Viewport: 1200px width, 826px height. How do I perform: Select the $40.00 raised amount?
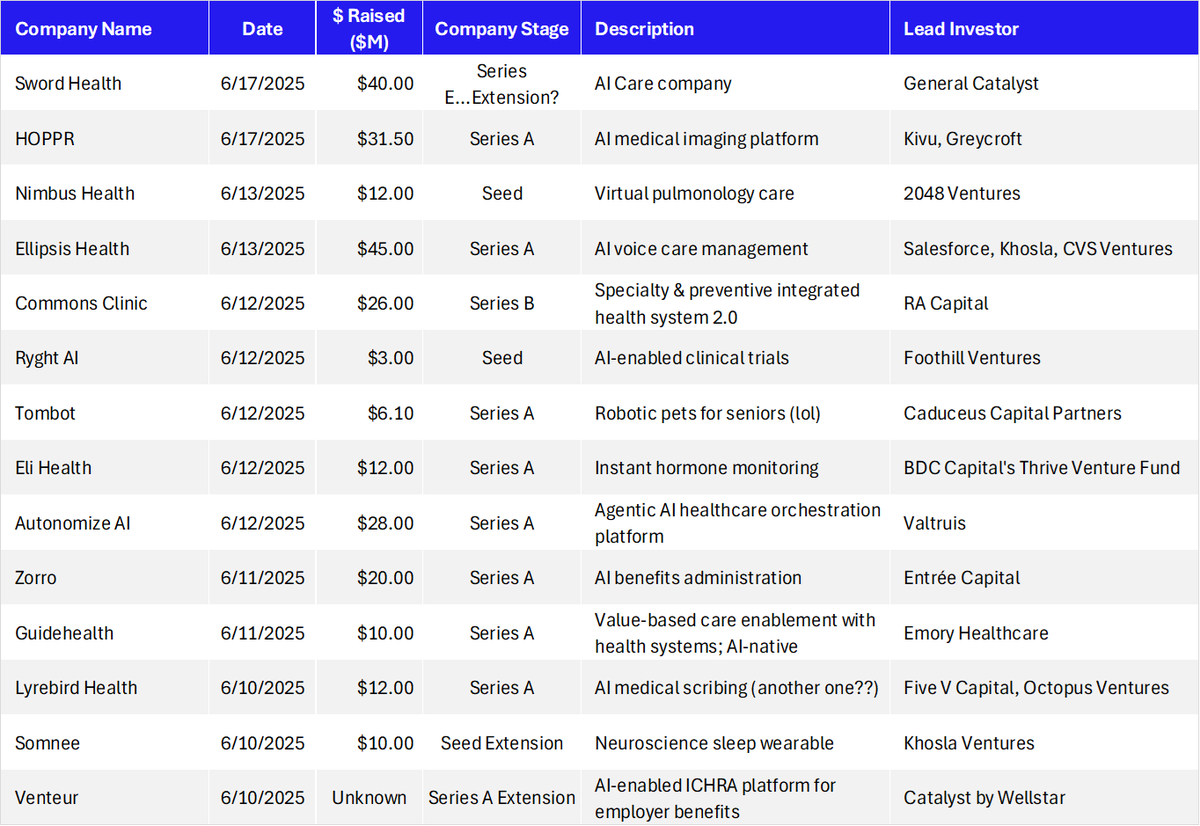pos(369,83)
